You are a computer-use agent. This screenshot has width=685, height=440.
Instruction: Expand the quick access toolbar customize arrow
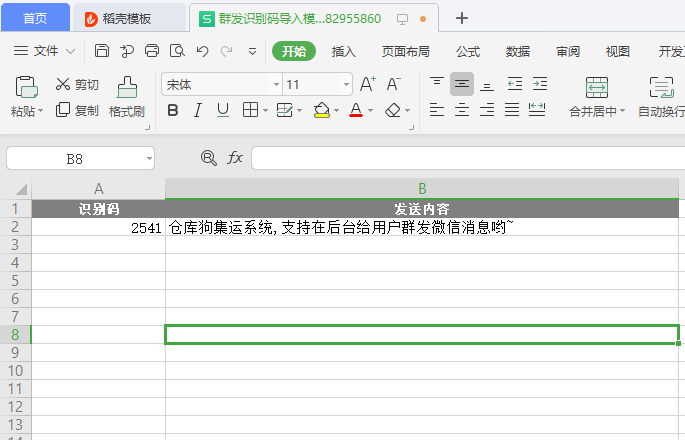tap(252, 52)
